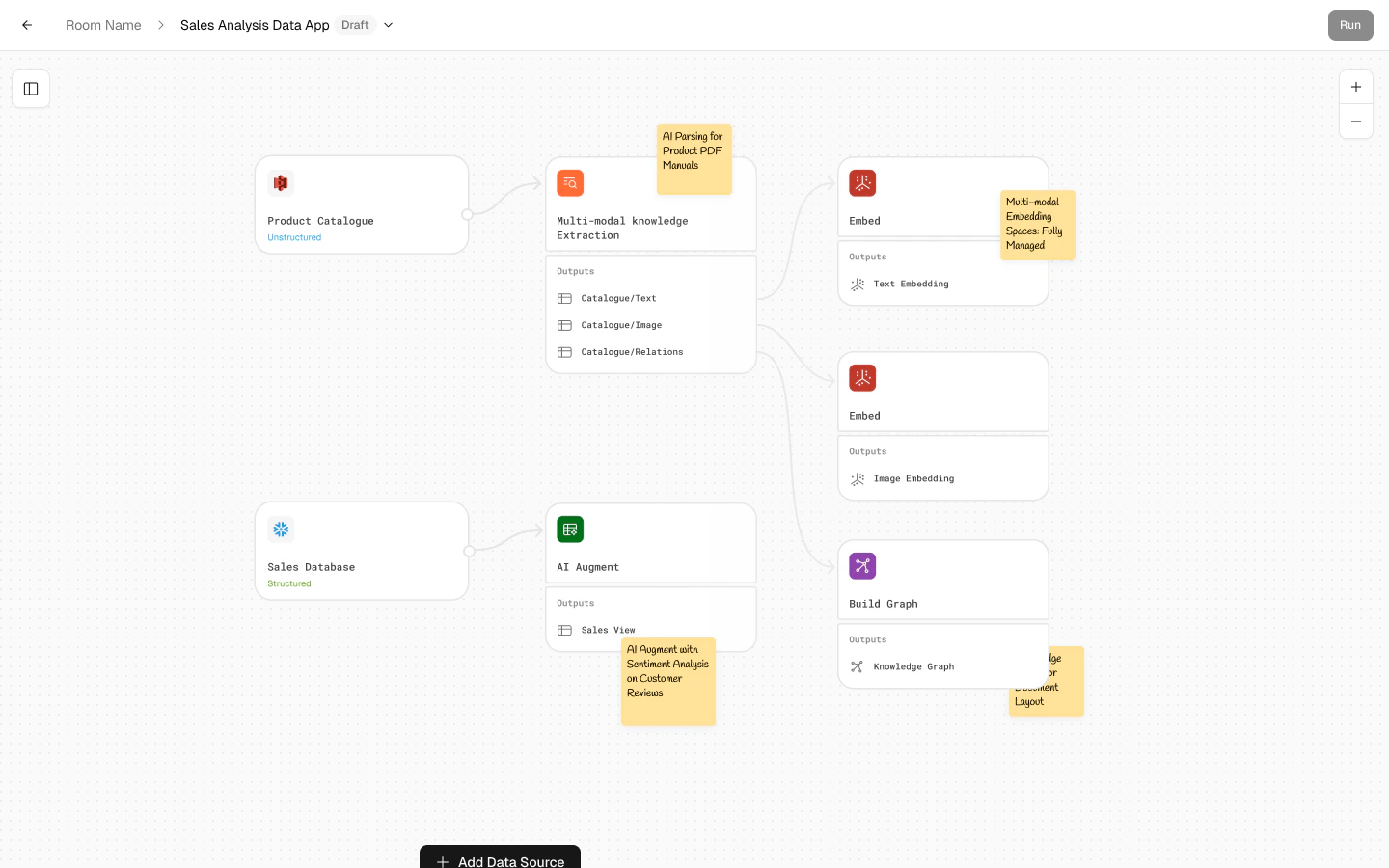Zoom in using the plus control
Image resolution: width=1389 pixels, height=868 pixels.
(x=1356, y=87)
